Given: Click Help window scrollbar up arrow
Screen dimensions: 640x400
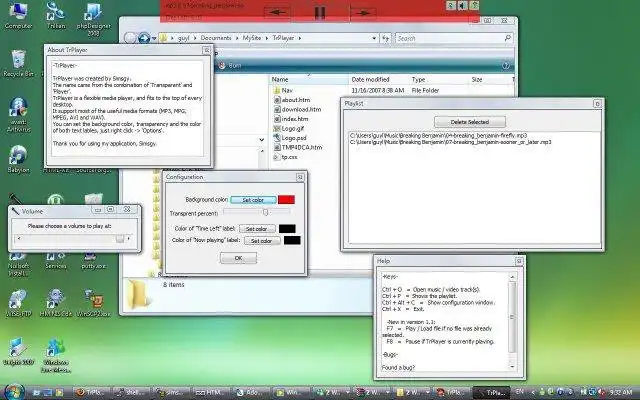Looking at the screenshot, I should pos(512,277).
